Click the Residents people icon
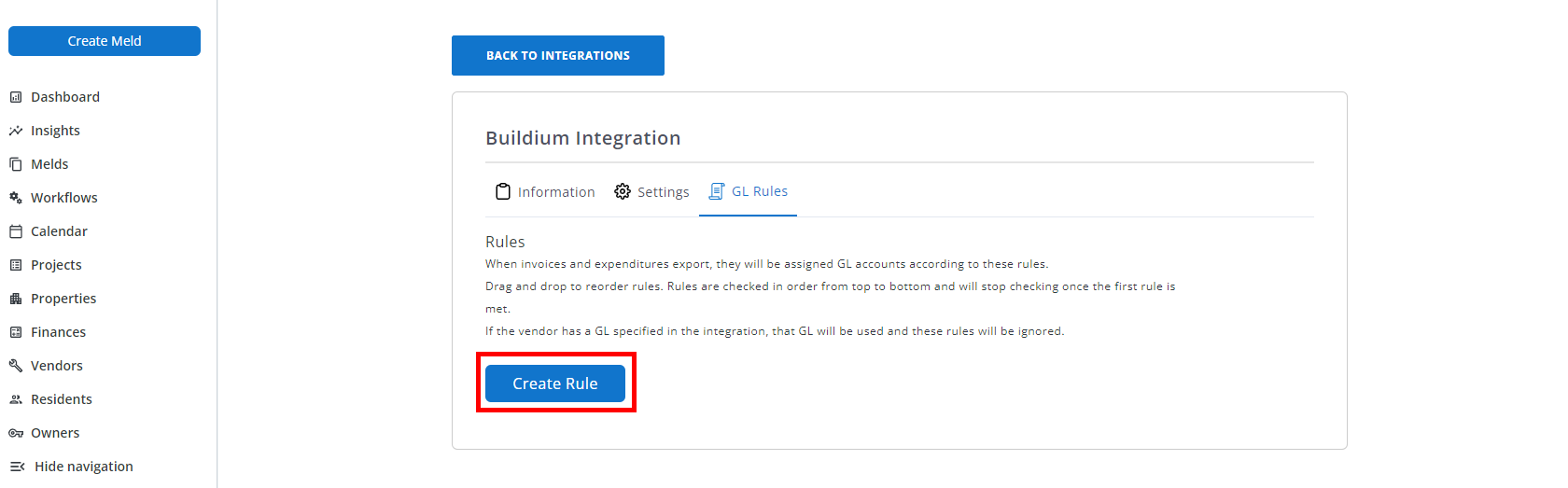 tap(16, 399)
